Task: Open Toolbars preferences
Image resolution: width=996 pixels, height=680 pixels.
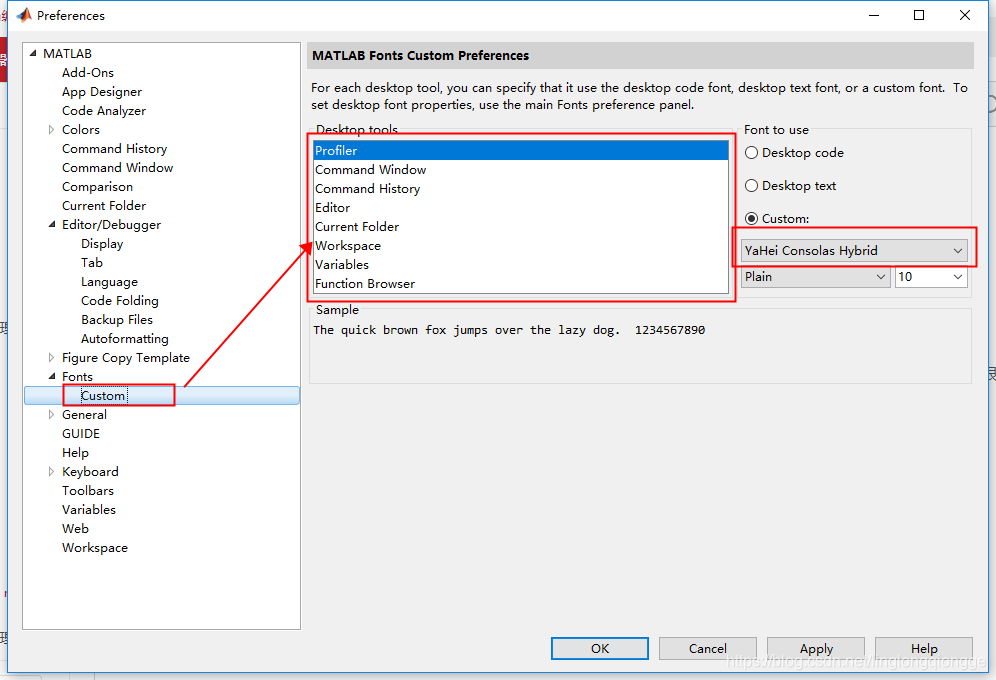Action: (x=88, y=491)
